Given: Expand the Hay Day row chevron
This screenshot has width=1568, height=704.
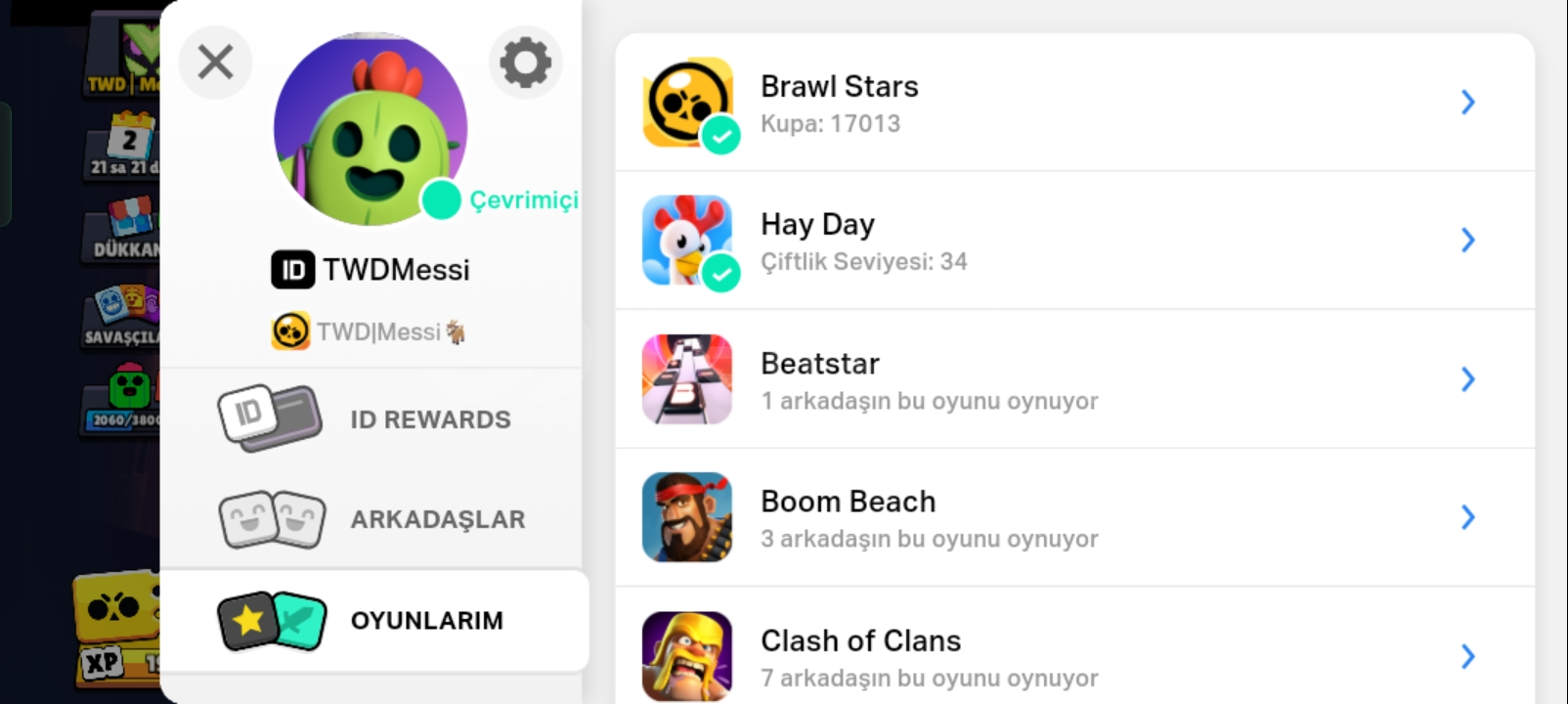Looking at the screenshot, I should pyautogui.click(x=1467, y=240).
